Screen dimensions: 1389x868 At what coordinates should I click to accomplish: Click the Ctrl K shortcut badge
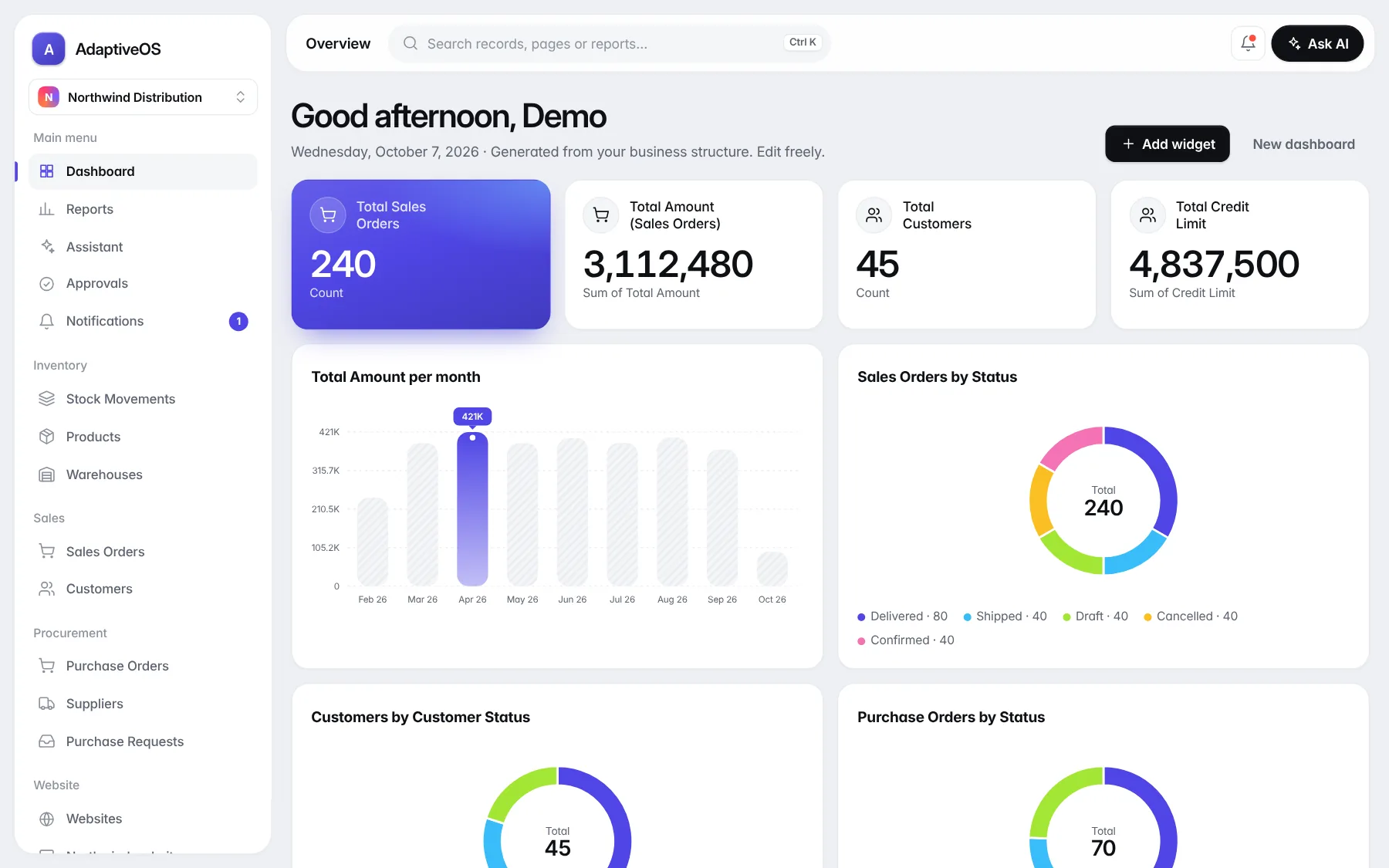(x=803, y=42)
